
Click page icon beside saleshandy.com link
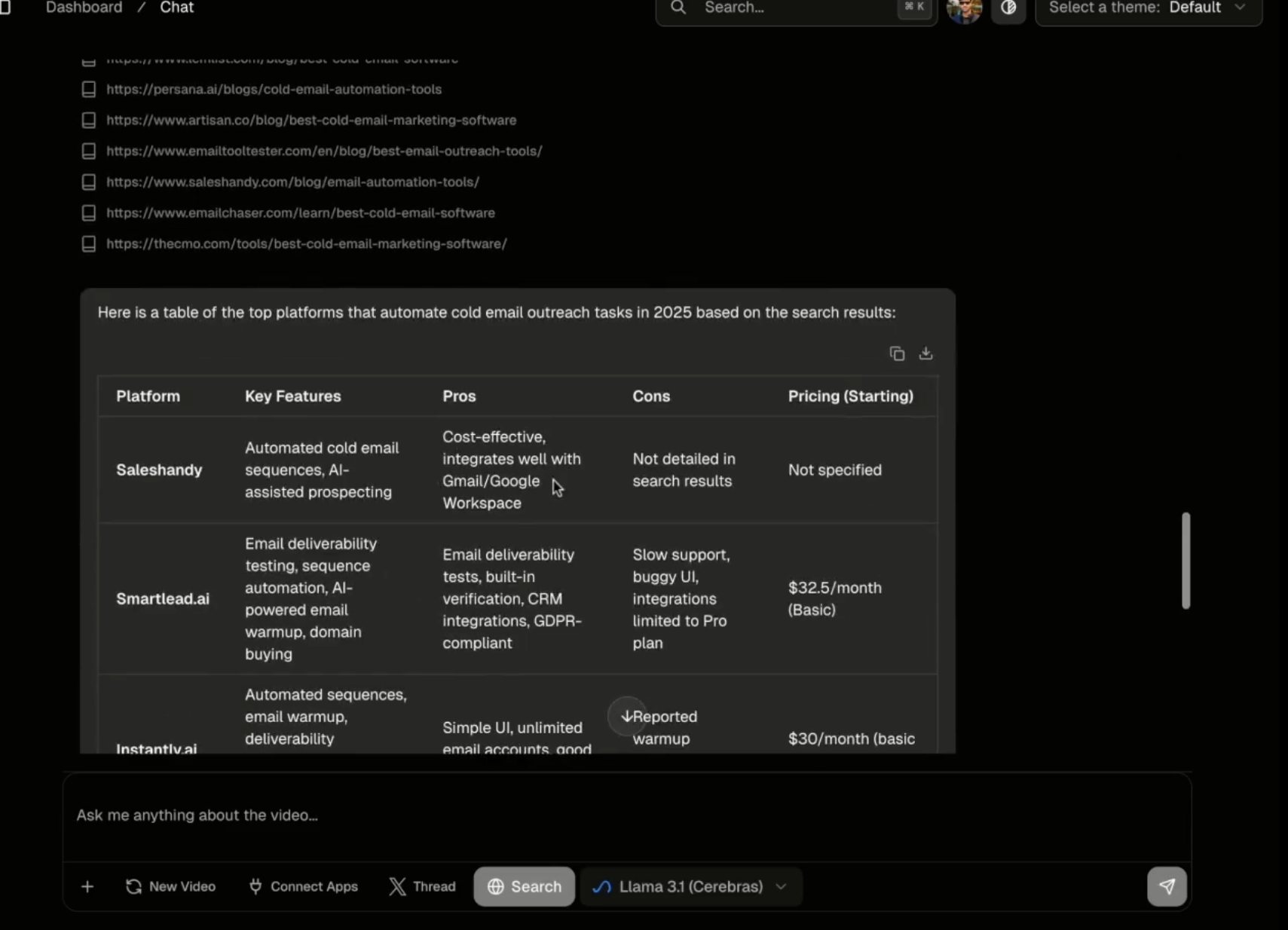click(x=89, y=182)
